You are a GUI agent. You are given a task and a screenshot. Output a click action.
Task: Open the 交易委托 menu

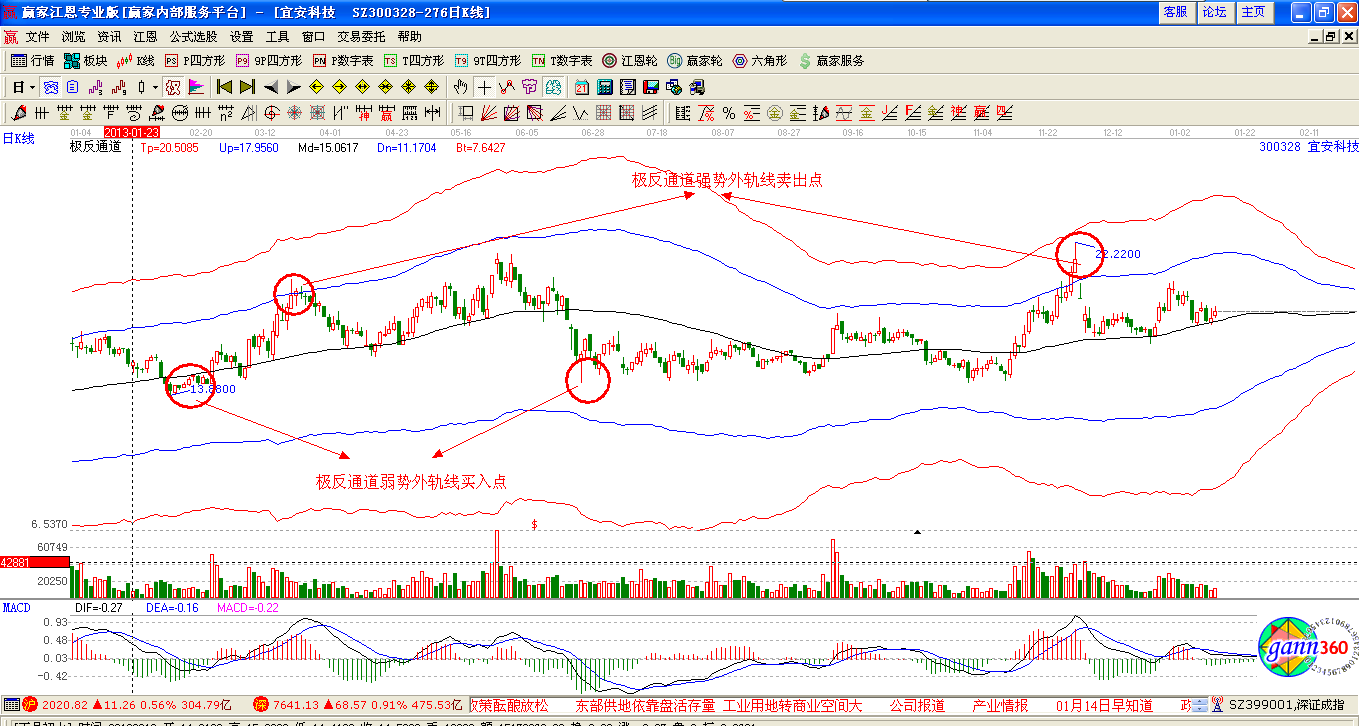tap(361, 37)
